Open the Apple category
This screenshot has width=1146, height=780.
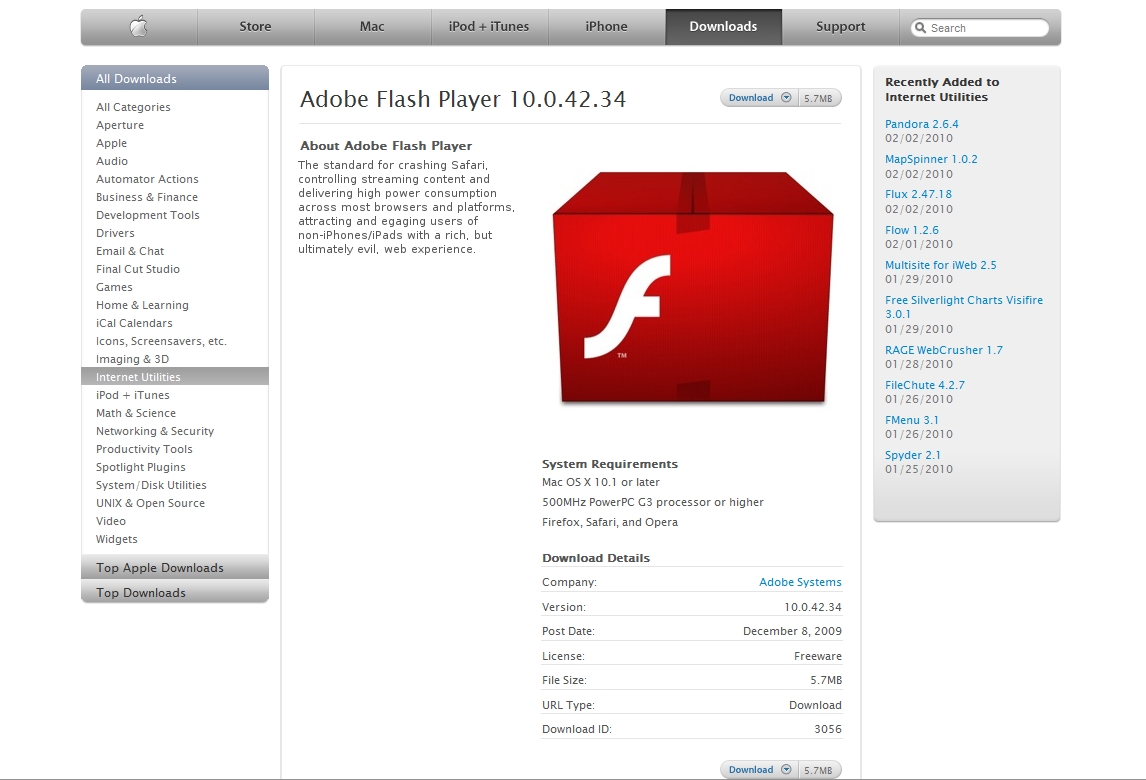pyautogui.click(x=111, y=143)
